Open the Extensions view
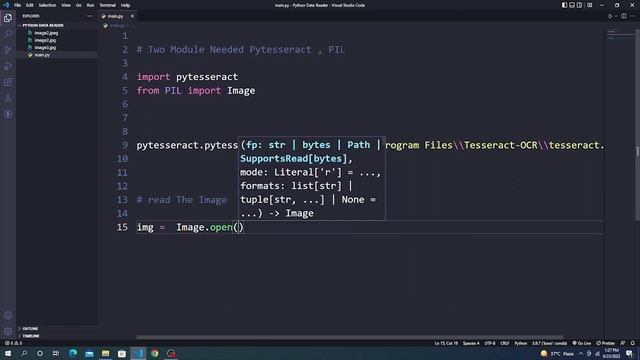This screenshot has height=360, width=640. point(8,82)
